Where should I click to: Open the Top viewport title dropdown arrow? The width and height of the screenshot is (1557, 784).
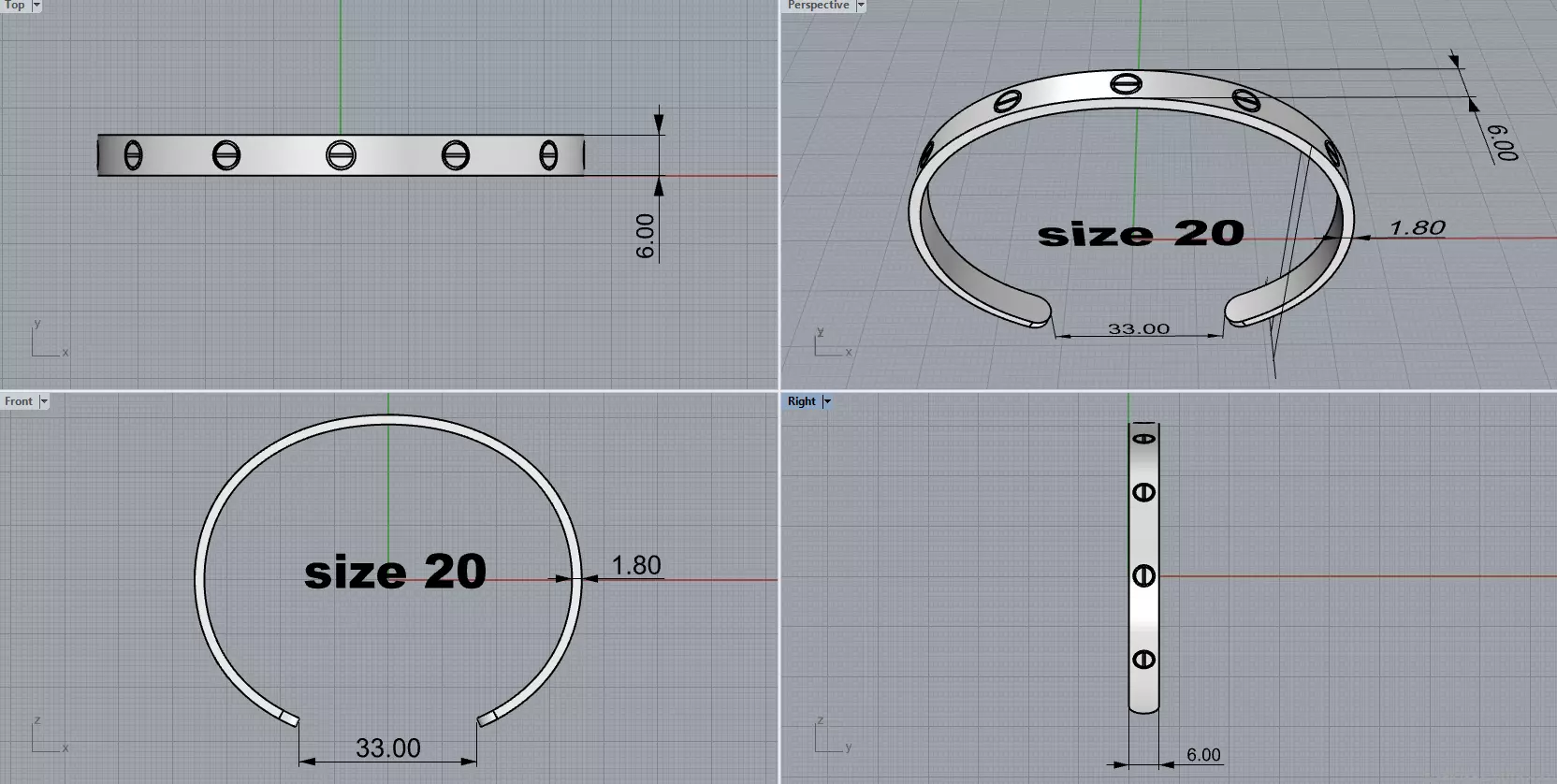(36, 6)
